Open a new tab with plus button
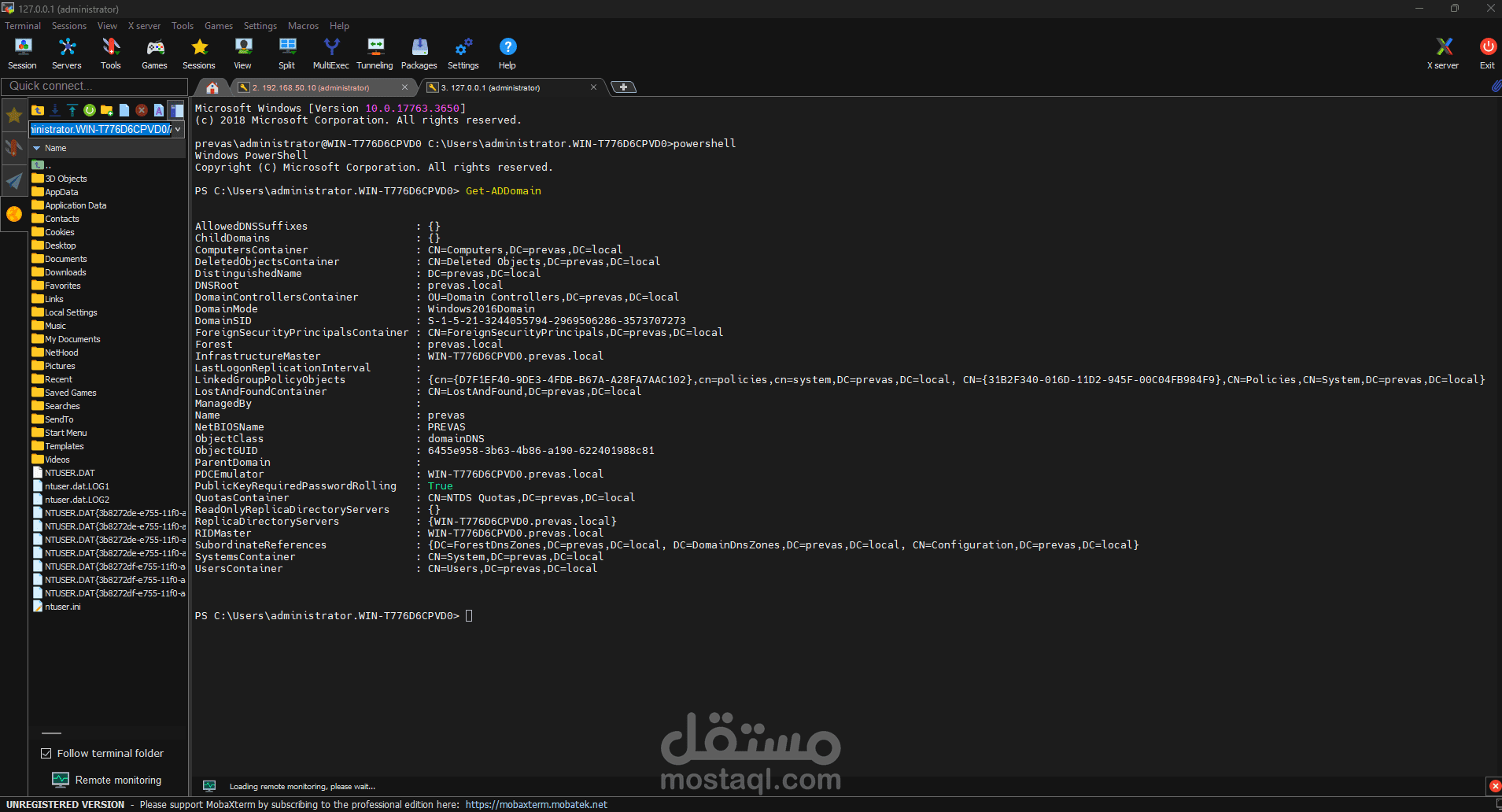This screenshot has height=812, width=1502. 623,87
